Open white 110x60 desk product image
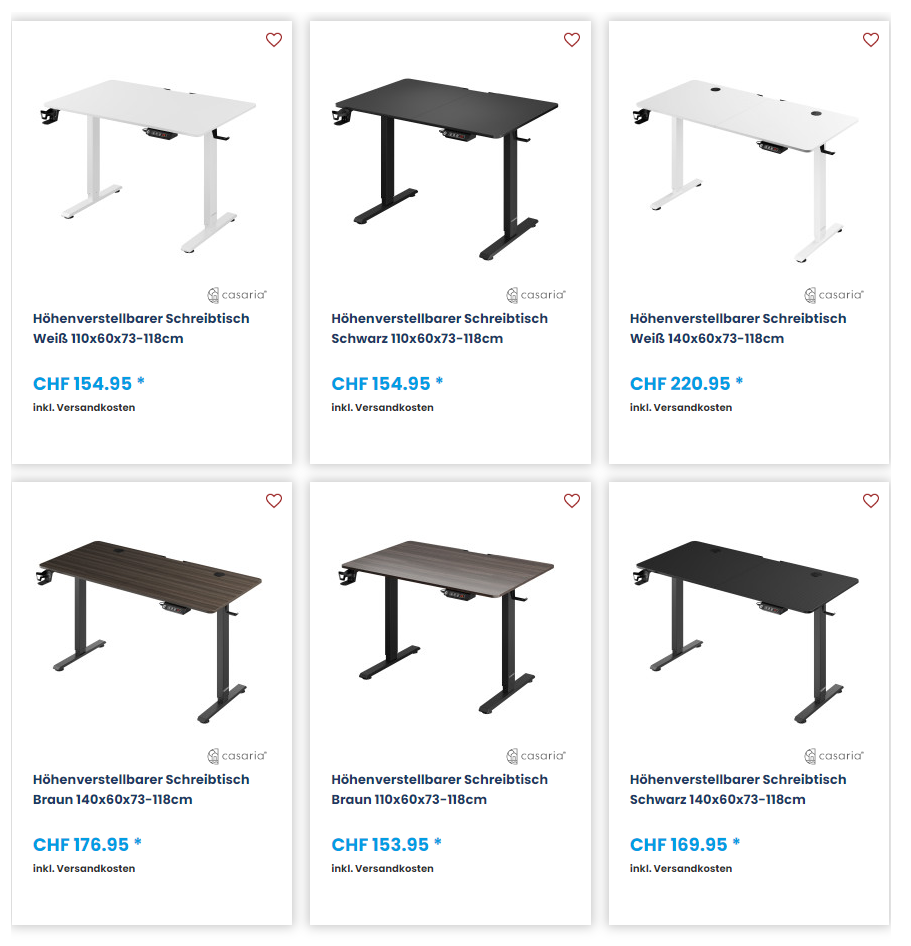 pyautogui.click(x=150, y=165)
